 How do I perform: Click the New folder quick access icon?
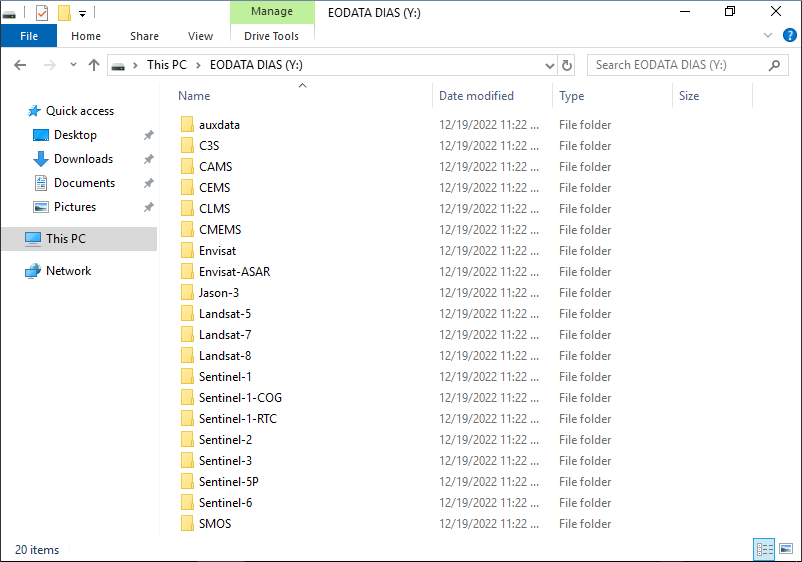[x=64, y=12]
